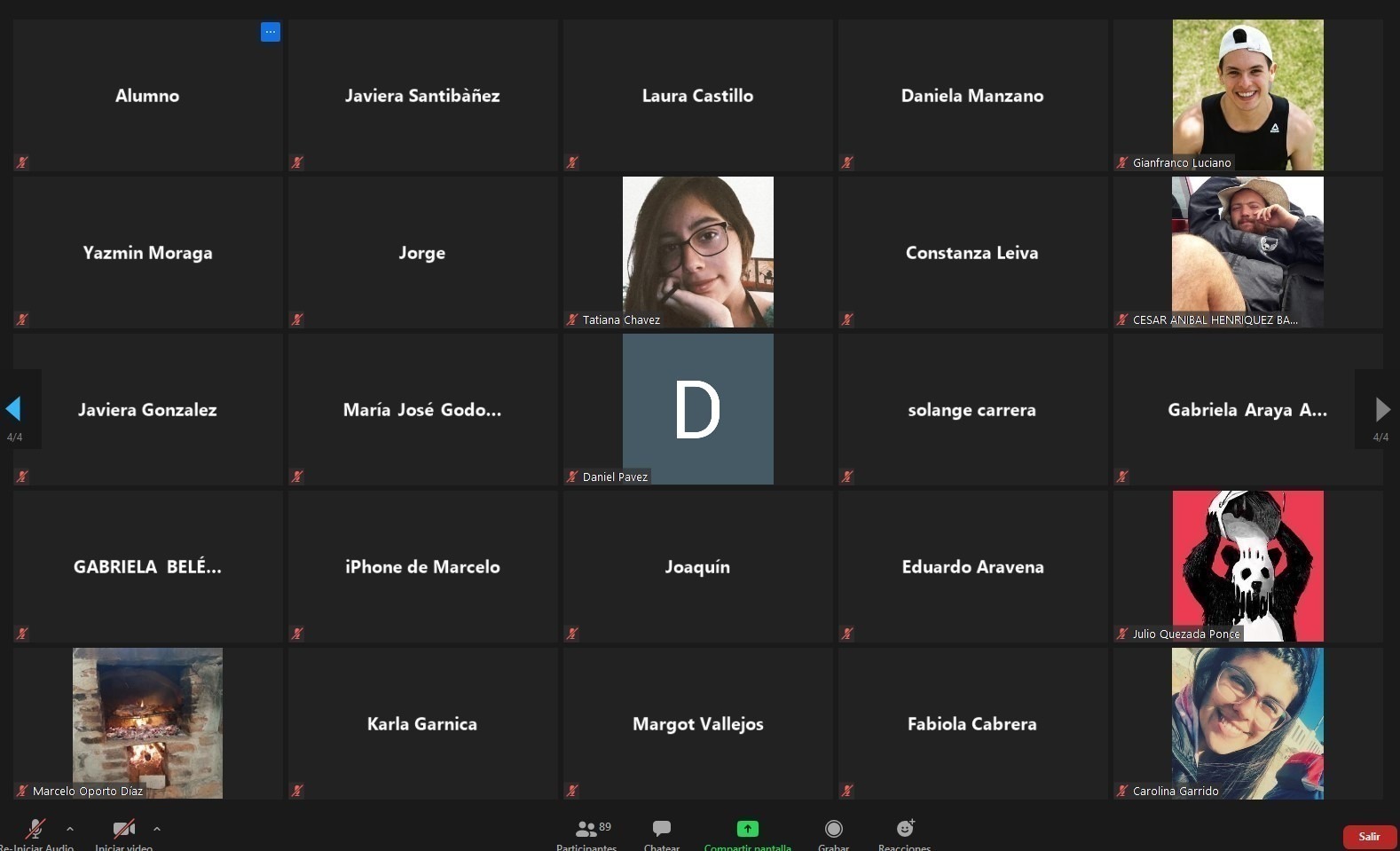Go to the next gallery page arrow
This screenshot has width=1400, height=851.
1382,409
